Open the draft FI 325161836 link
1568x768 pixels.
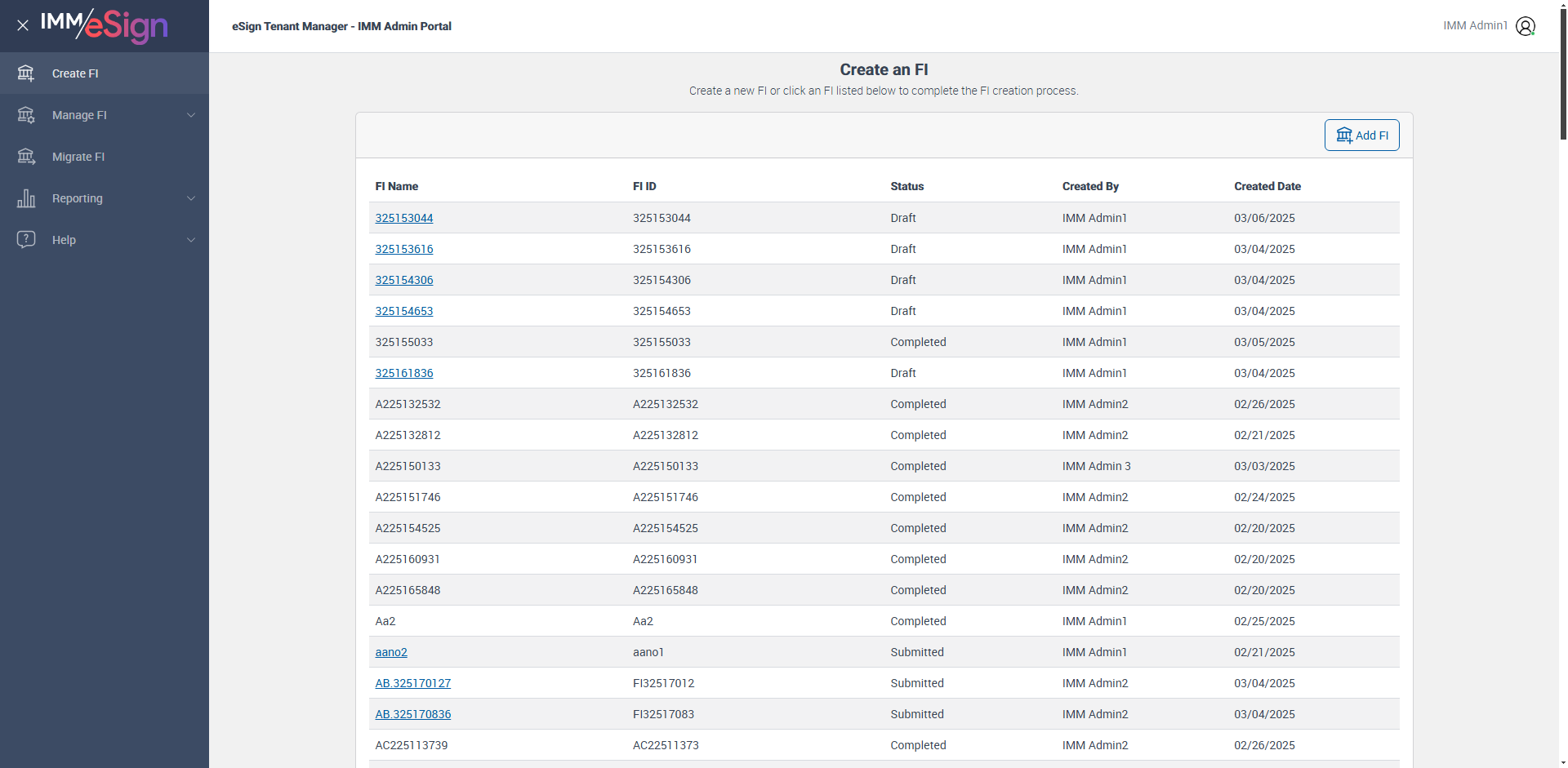[x=404, y=373]
